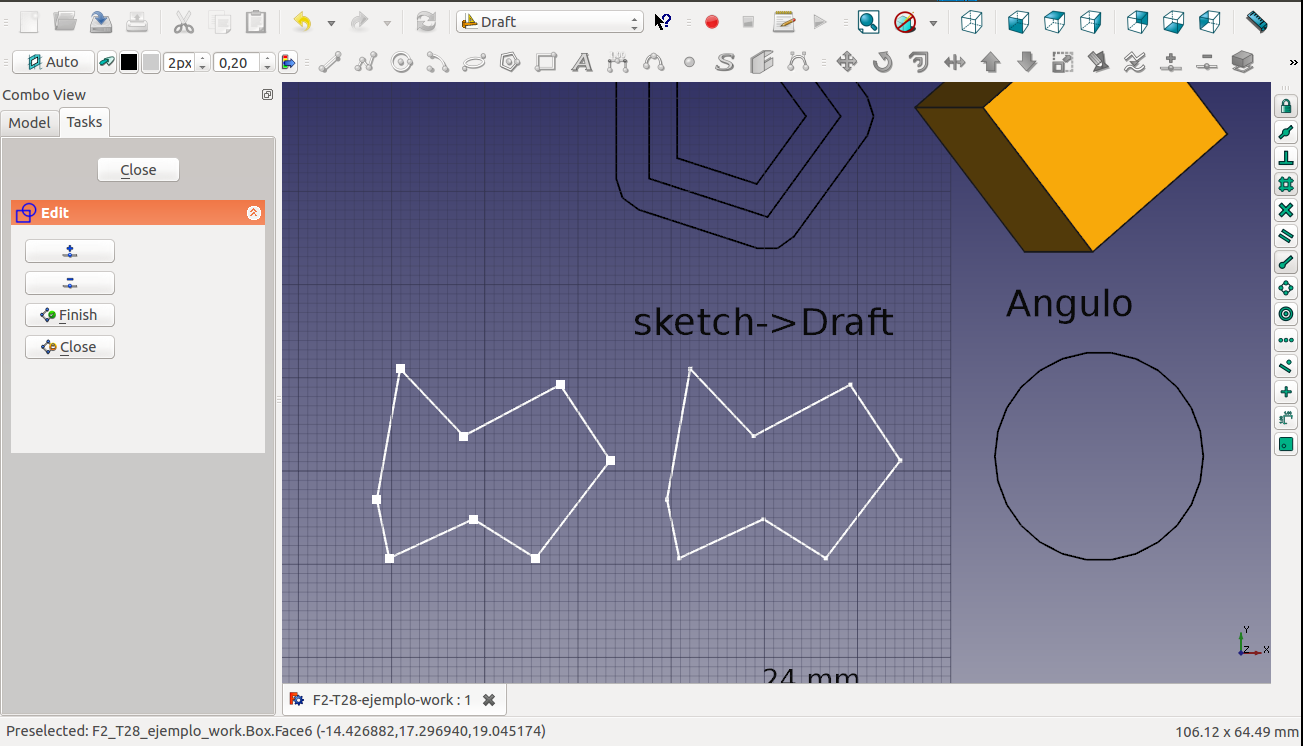Collapse the Edit task panel

[254, 213]
